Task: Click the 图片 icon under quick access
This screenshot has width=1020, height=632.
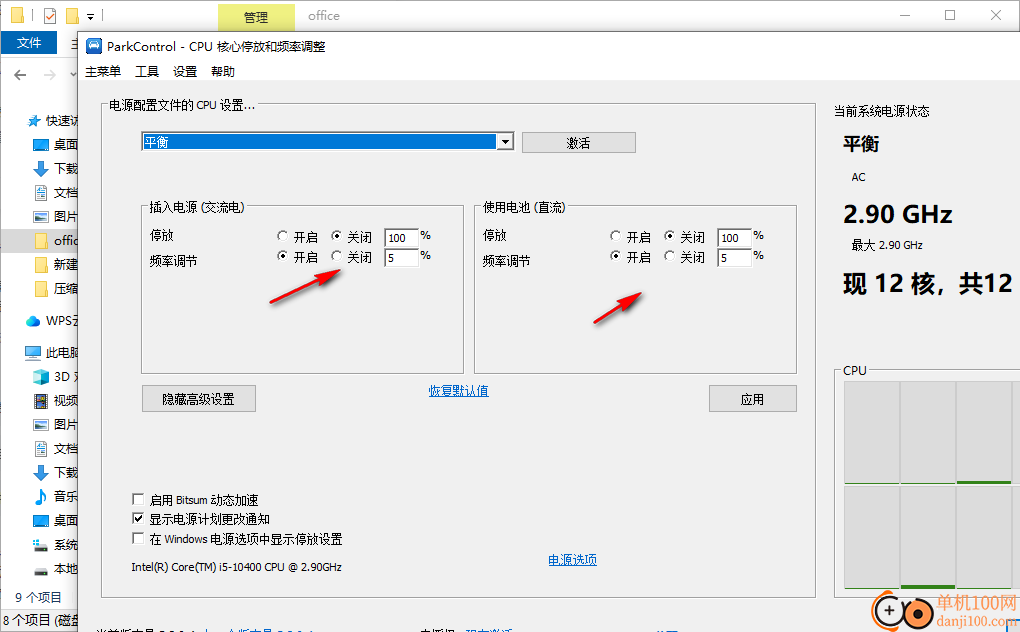Action: pyautogui.click(x=40, y=217)
